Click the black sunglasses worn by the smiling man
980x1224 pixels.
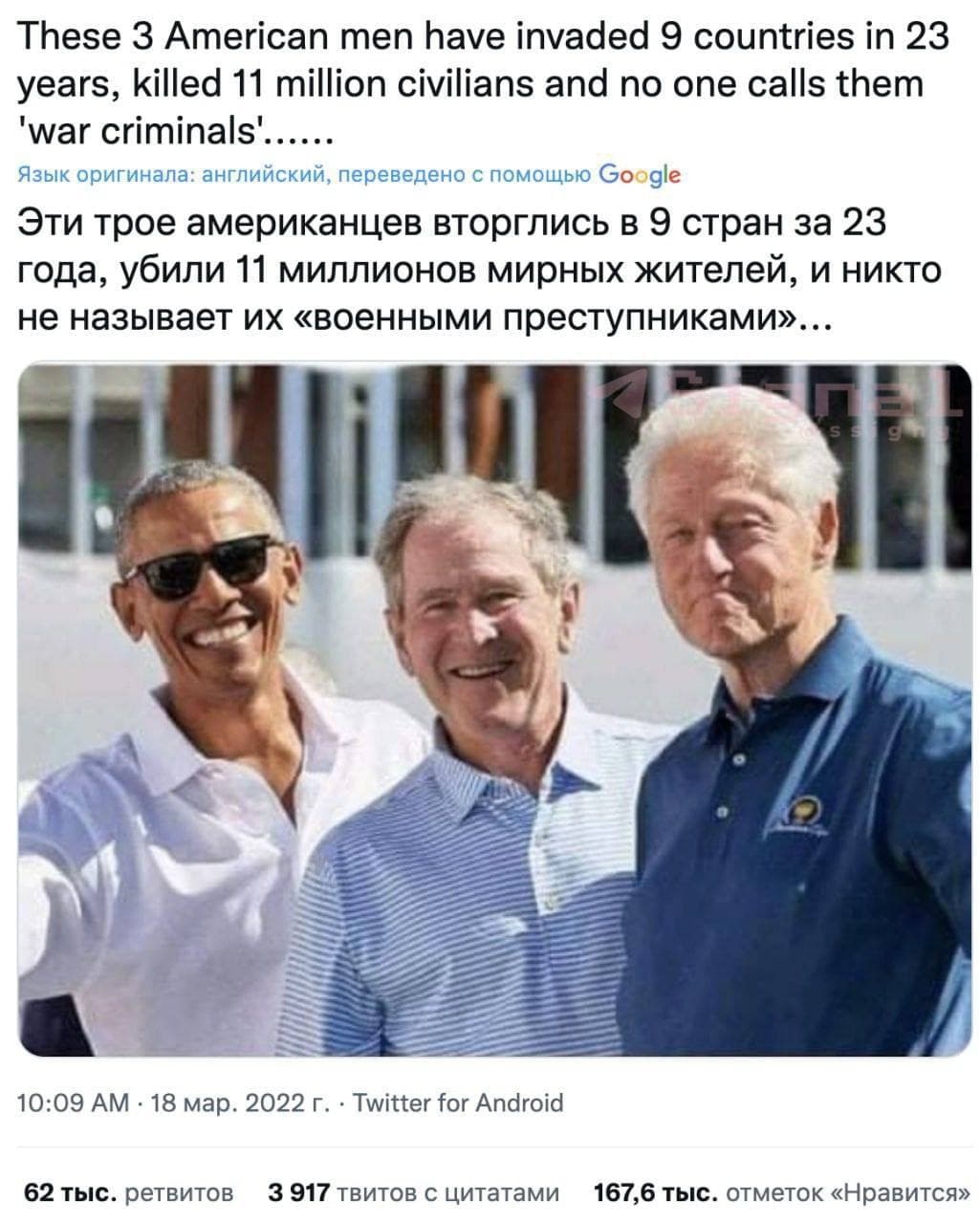click(x=202, y=566)
